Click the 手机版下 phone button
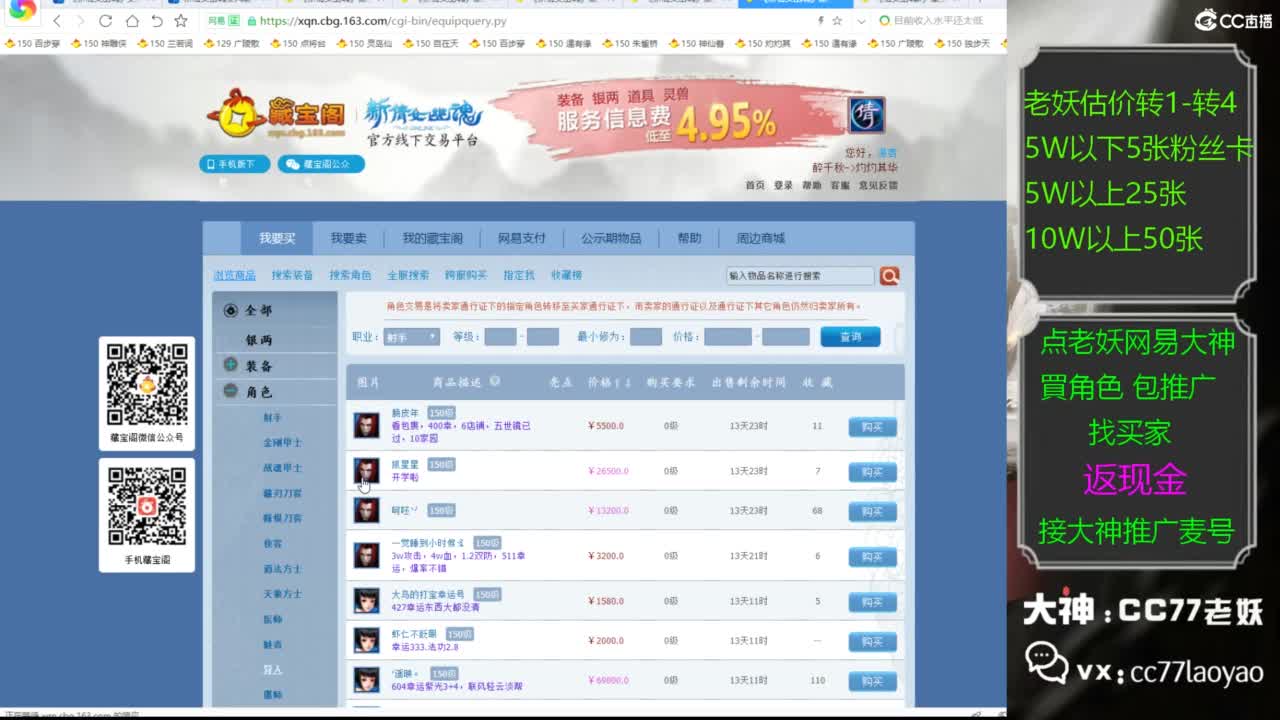1280x720 pixels. click(x=235, y=164)
